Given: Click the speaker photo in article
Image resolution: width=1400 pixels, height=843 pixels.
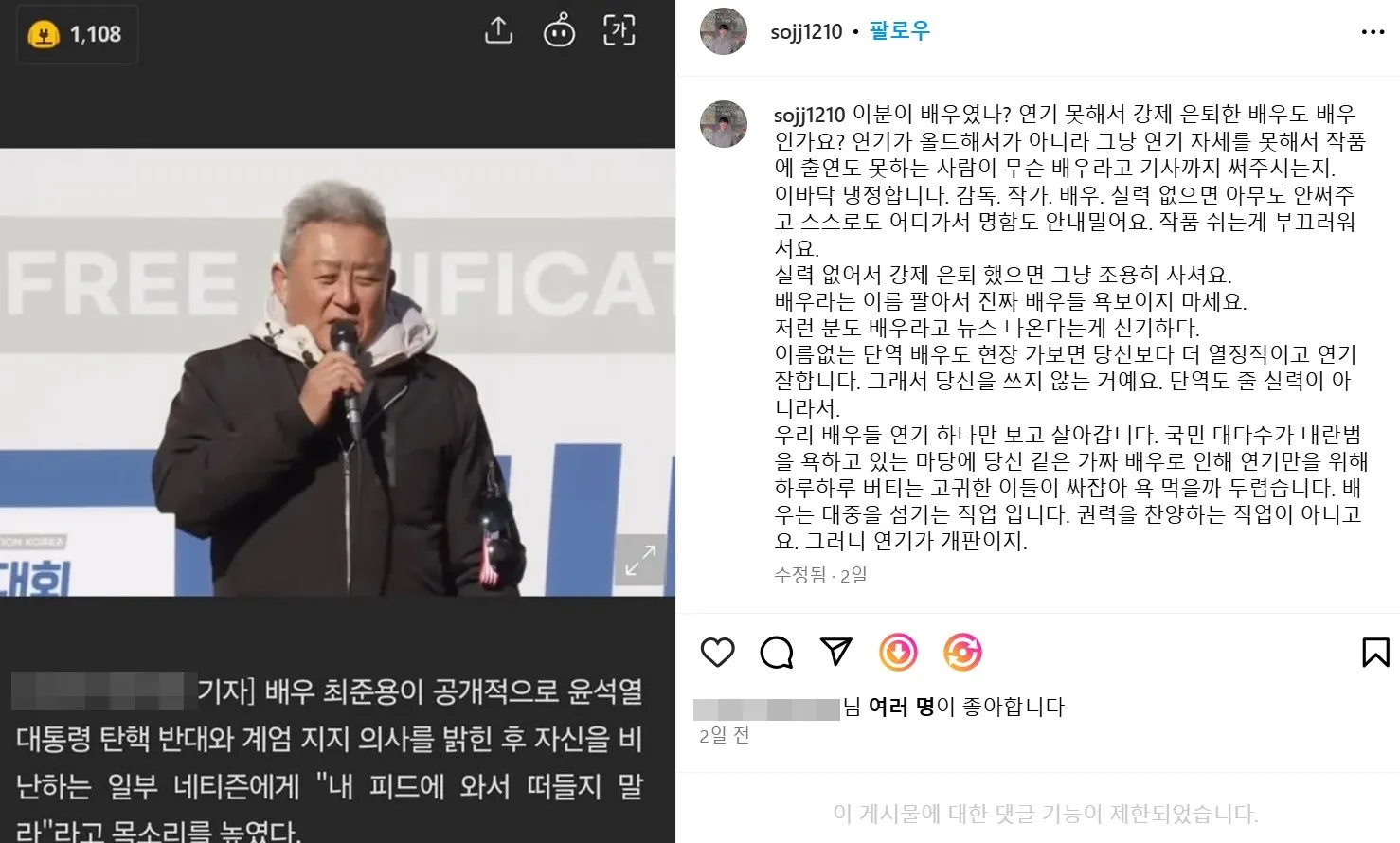Looking at the screenshot, I should tap(337, 371).
